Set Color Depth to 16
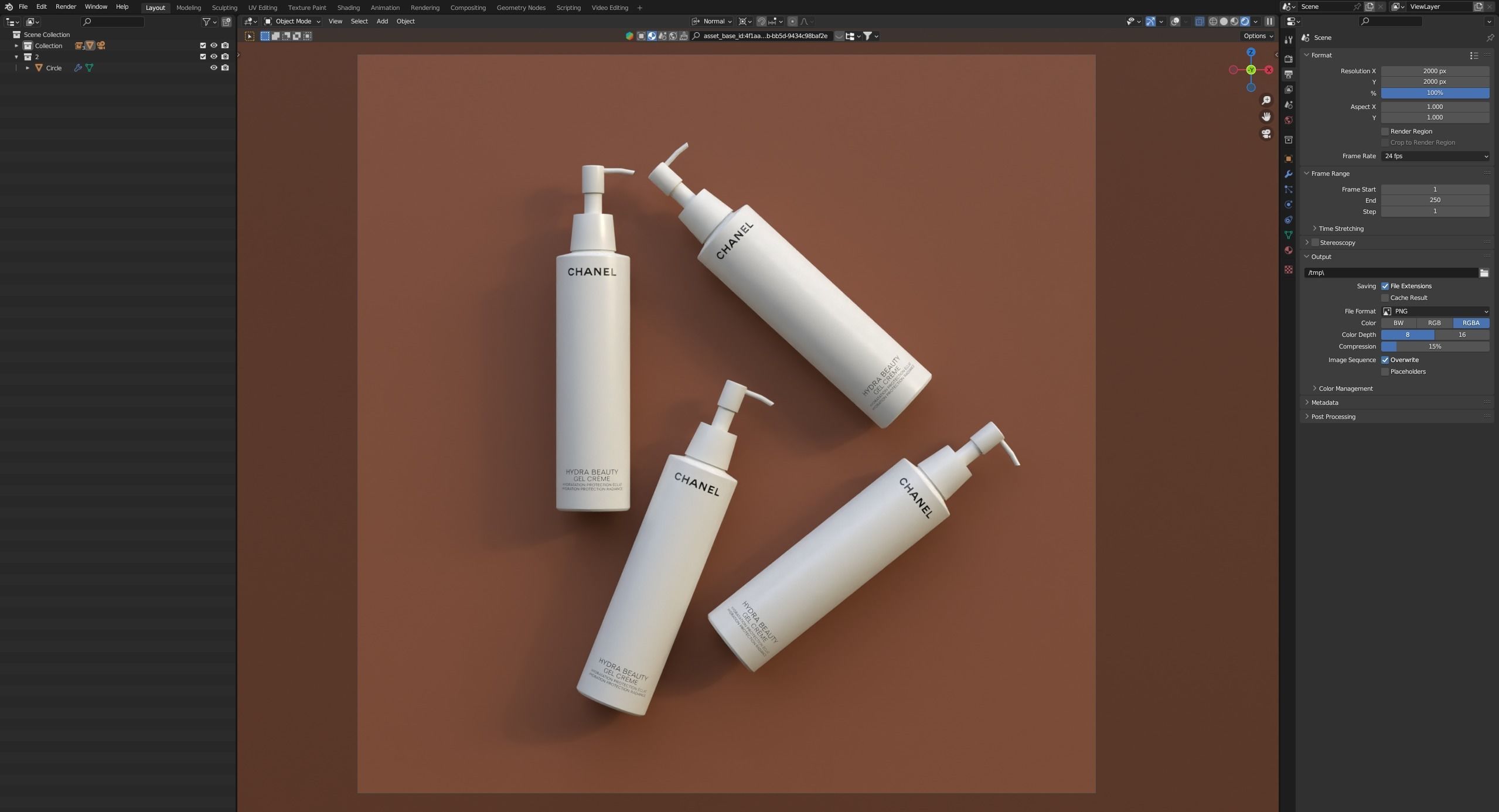 click(1462, 335)
